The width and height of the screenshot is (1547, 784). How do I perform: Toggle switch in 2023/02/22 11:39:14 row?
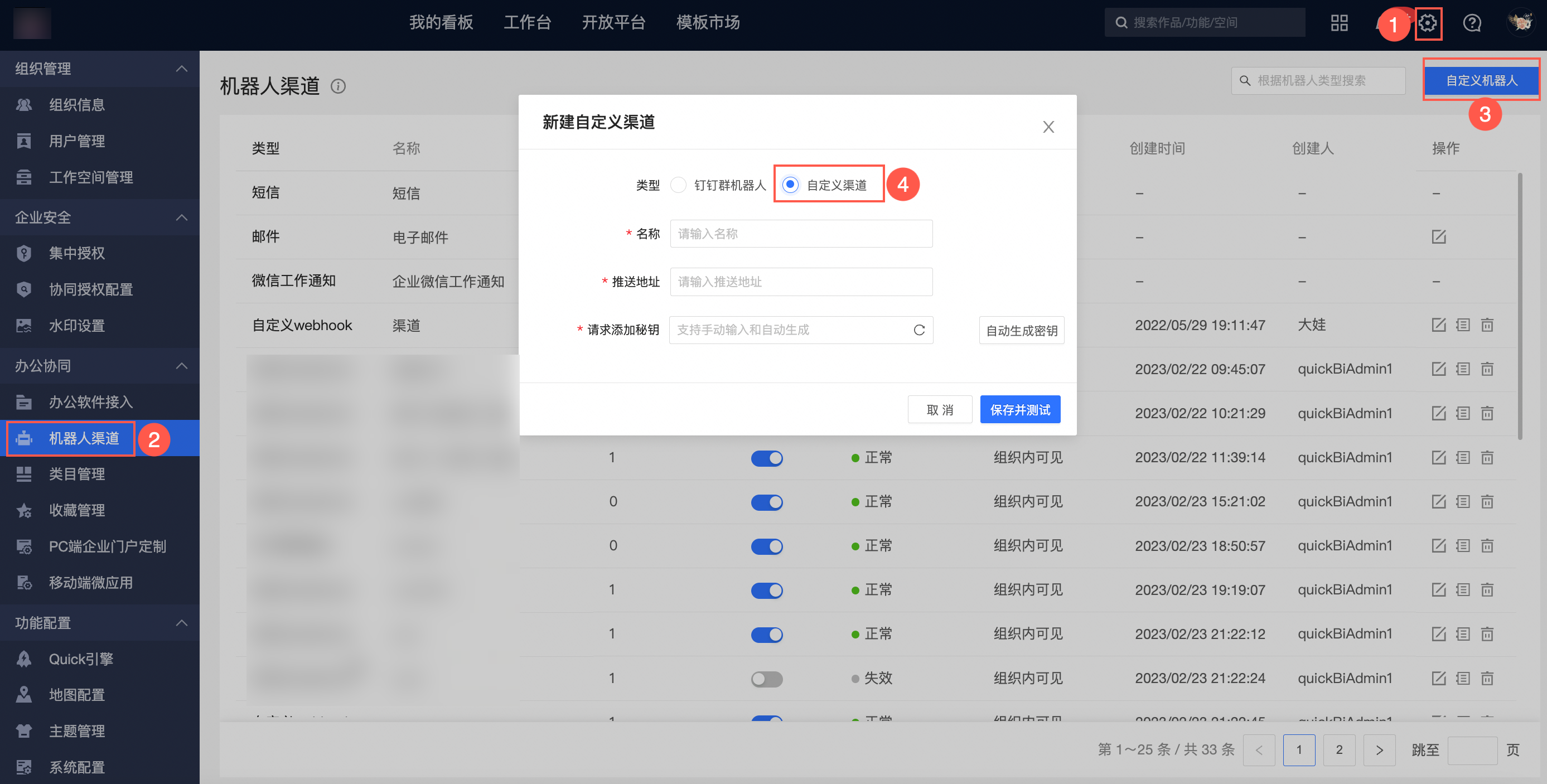[x=767, y=458]
